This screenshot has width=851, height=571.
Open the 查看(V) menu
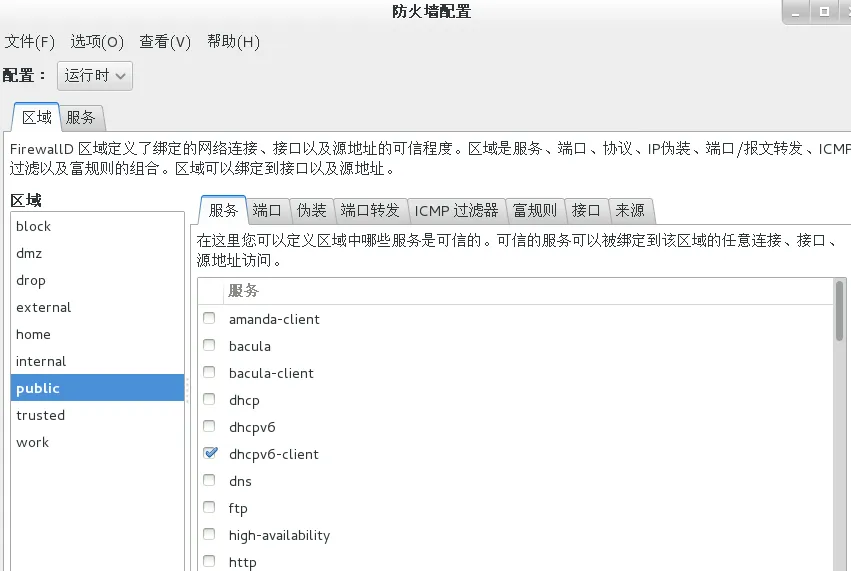(x=165, y=42)
